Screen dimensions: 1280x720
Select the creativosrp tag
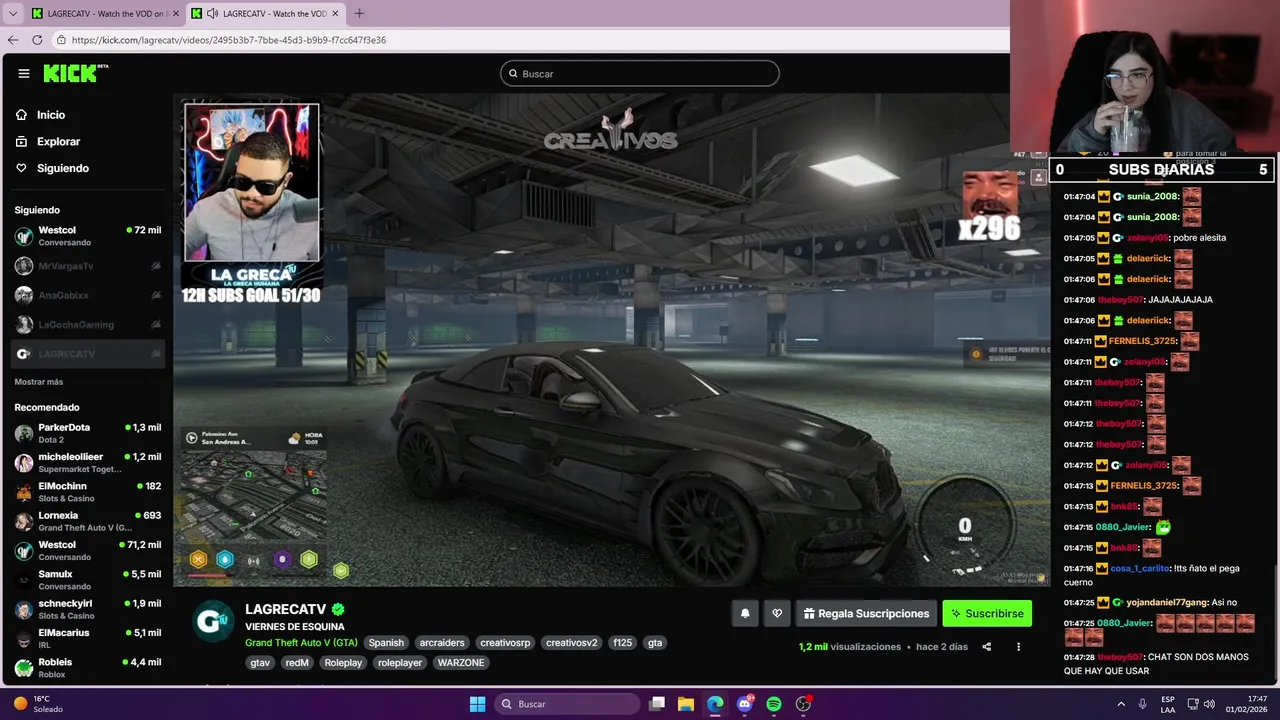click(x=505, y=643)
